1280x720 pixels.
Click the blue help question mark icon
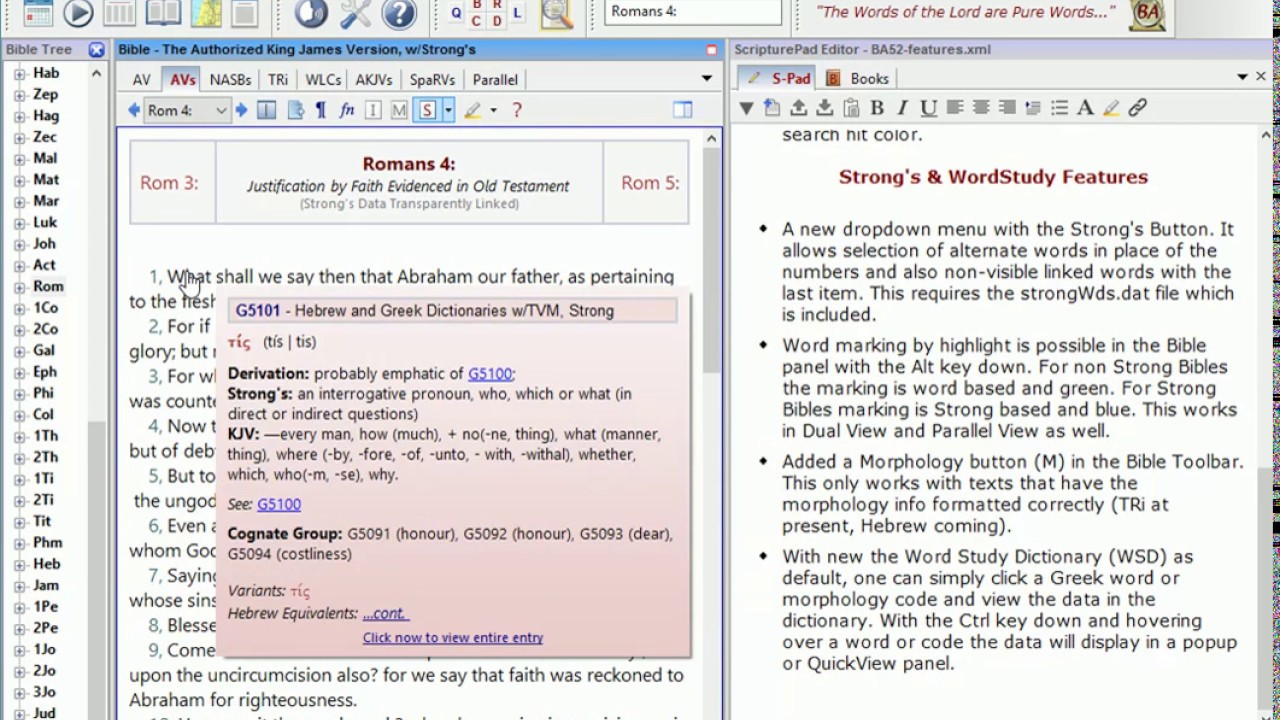tap(399, 13)
